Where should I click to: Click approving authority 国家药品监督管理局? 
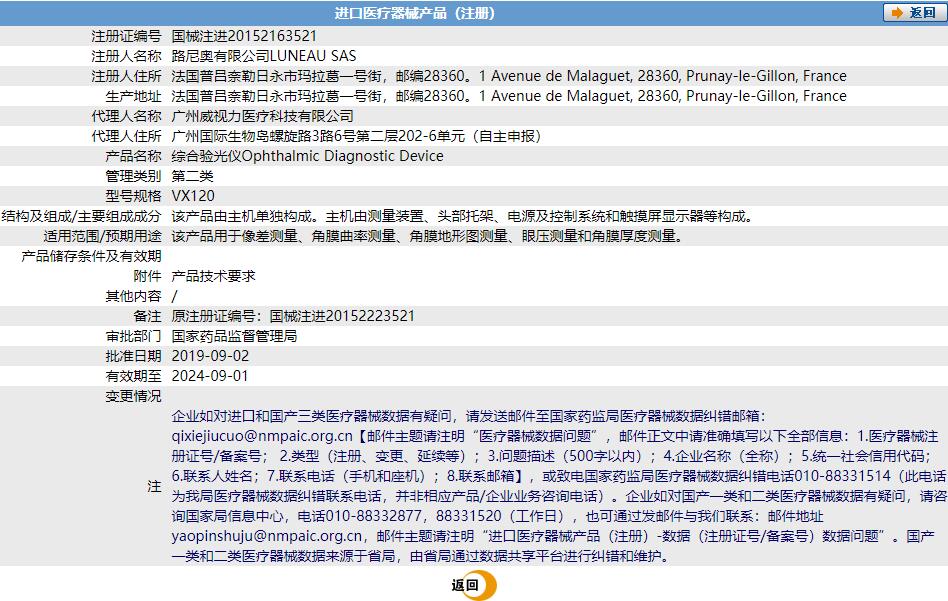(x=234, y=336)
